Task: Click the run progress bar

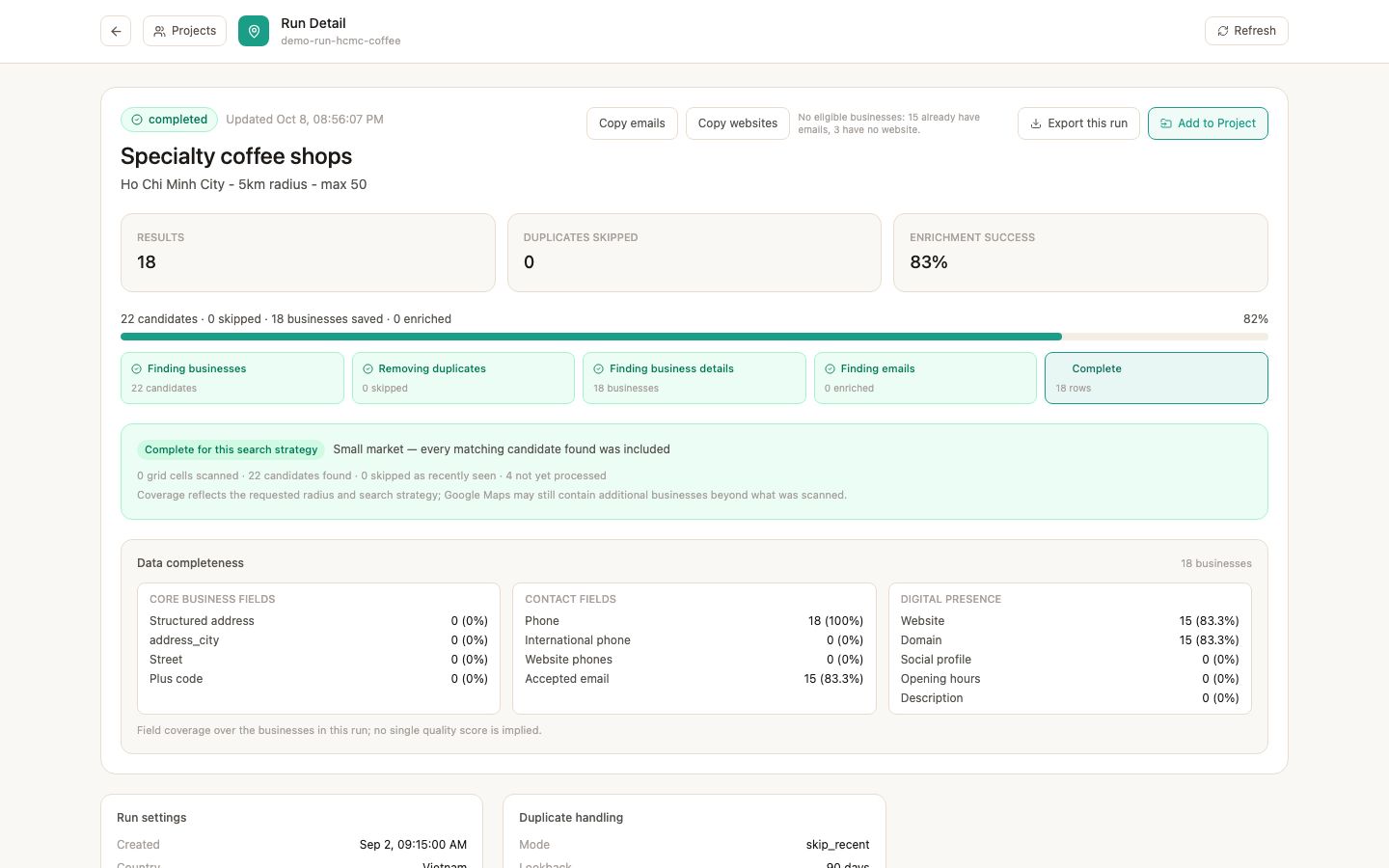Action: (x=694, y=337)
